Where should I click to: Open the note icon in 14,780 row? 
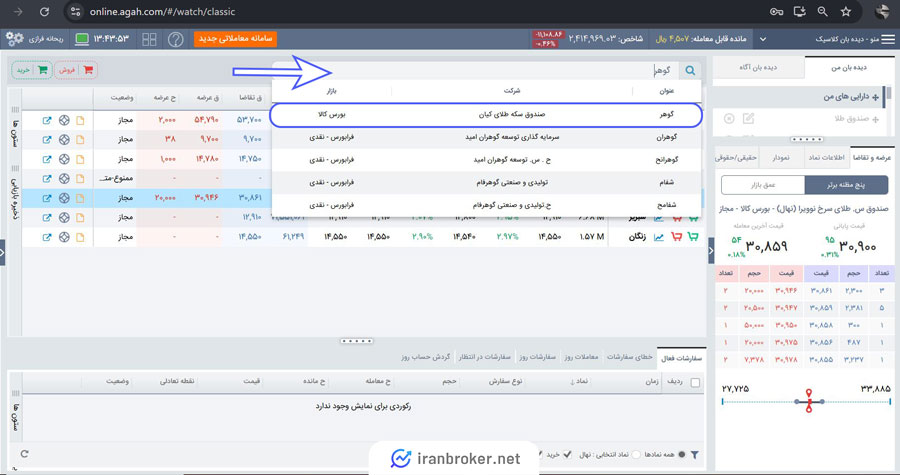click(x=80, y=159)
